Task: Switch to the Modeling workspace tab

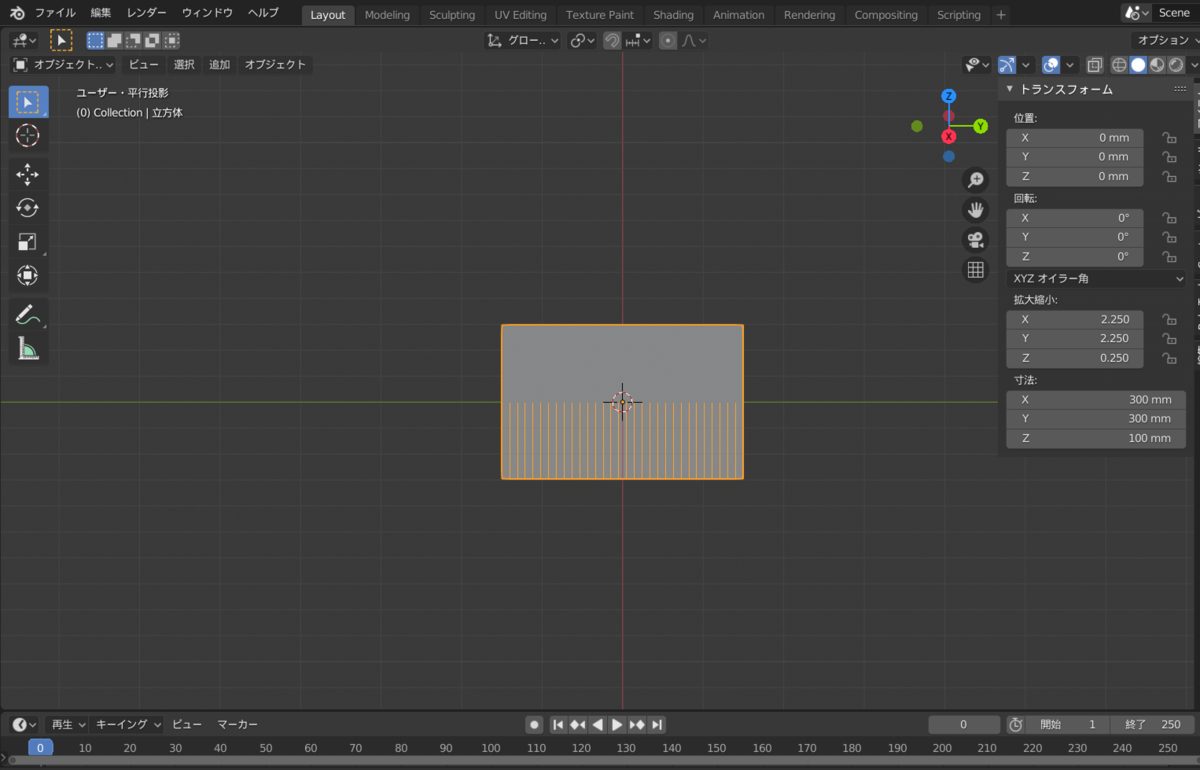Action: (387, 15)
